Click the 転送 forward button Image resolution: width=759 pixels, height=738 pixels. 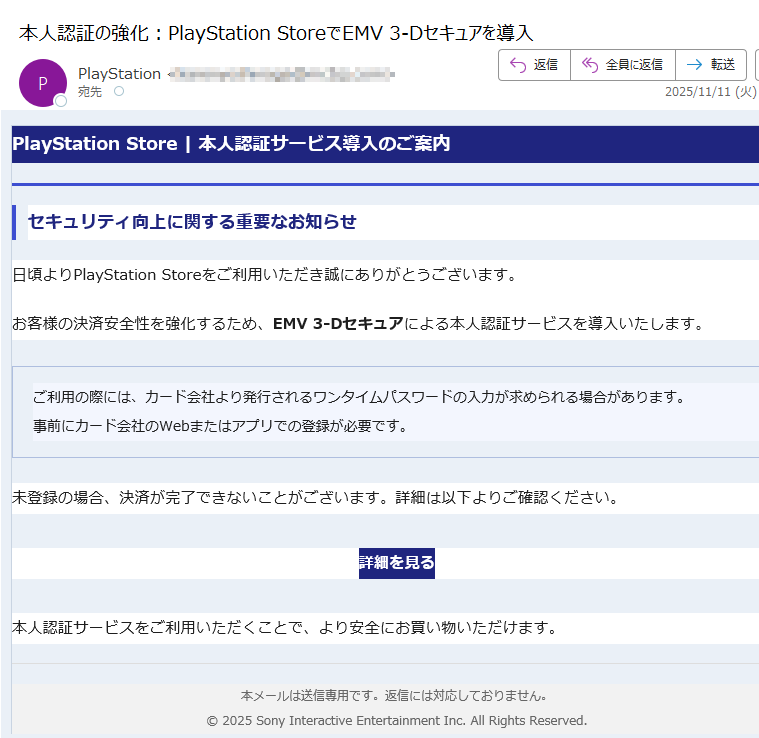pos(711,65)
